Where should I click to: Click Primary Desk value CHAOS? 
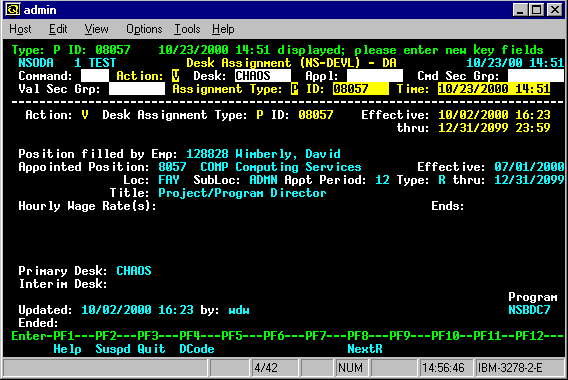(134, 271)
